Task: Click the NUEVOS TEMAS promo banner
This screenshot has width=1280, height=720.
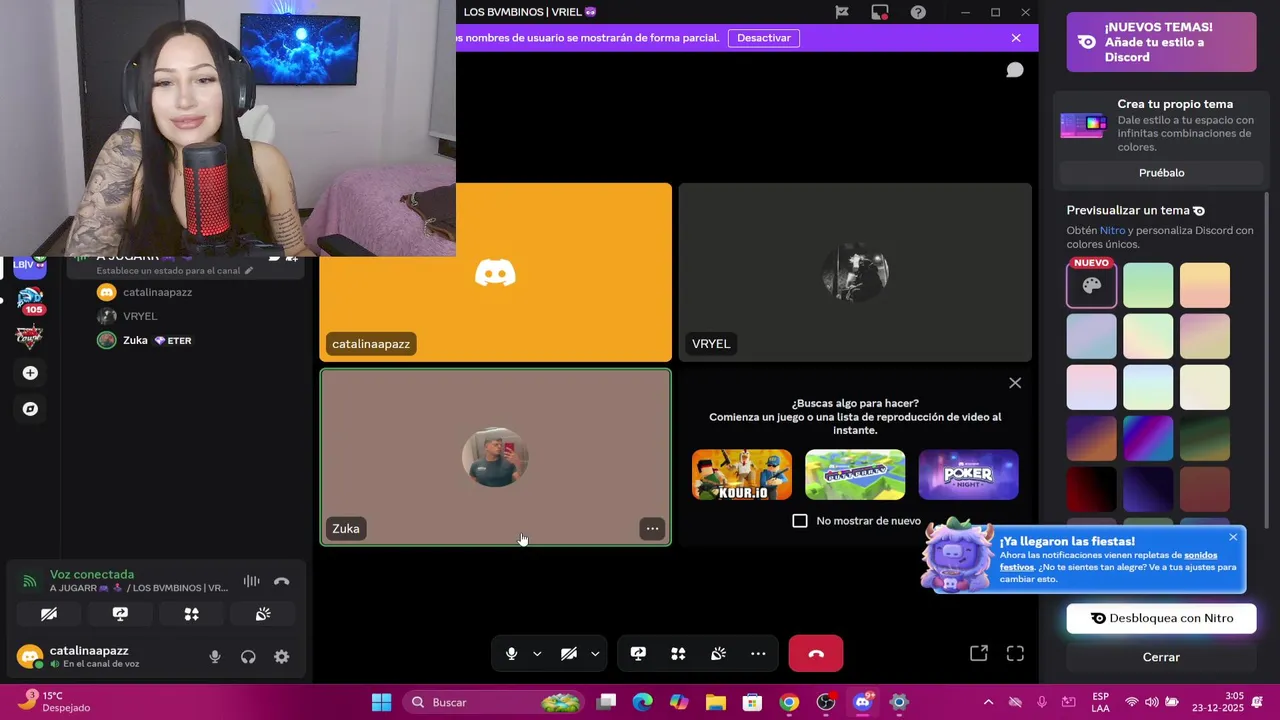Action: [1161, 42]
